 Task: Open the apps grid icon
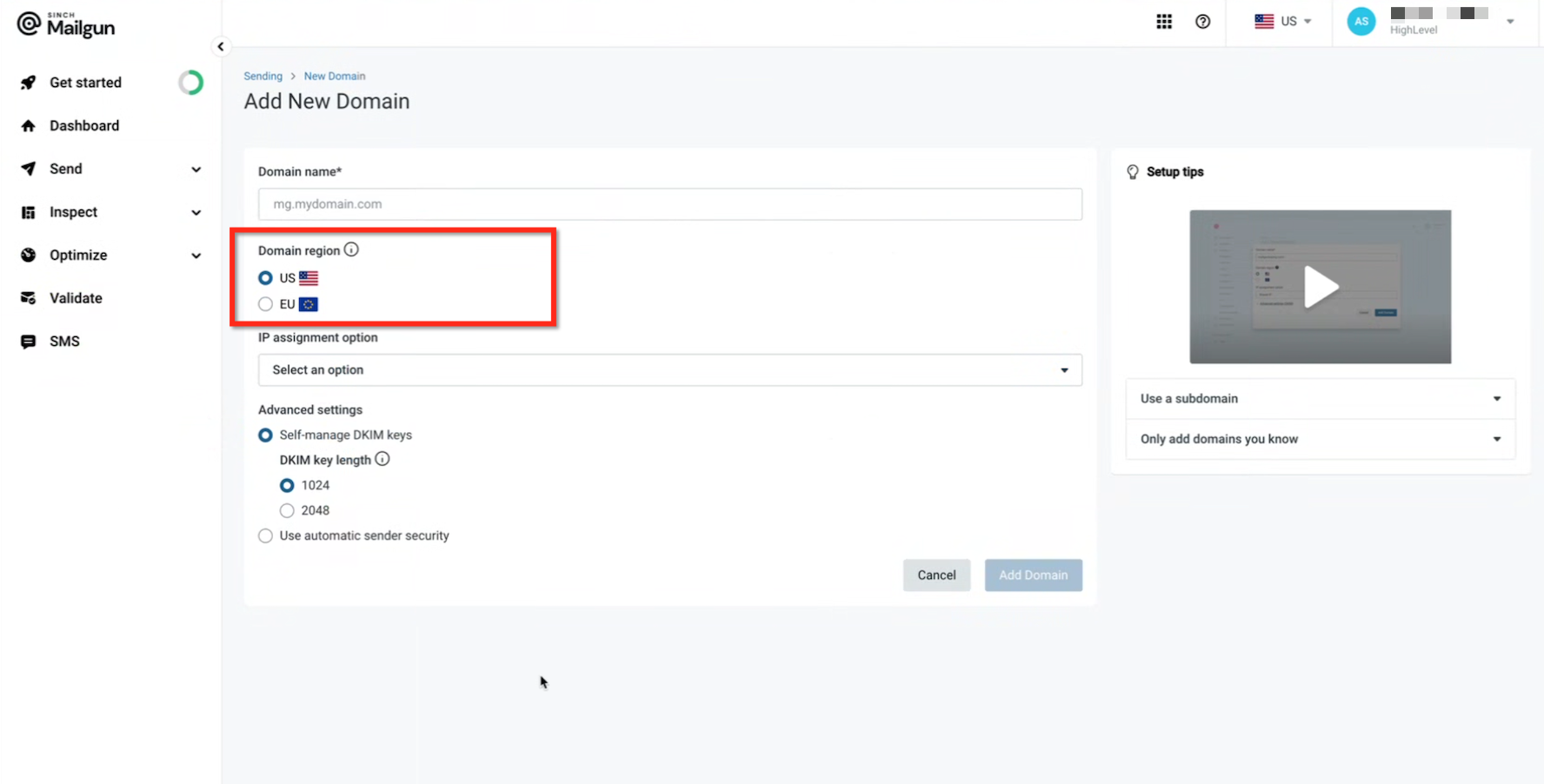click(x=1163, y=22)
